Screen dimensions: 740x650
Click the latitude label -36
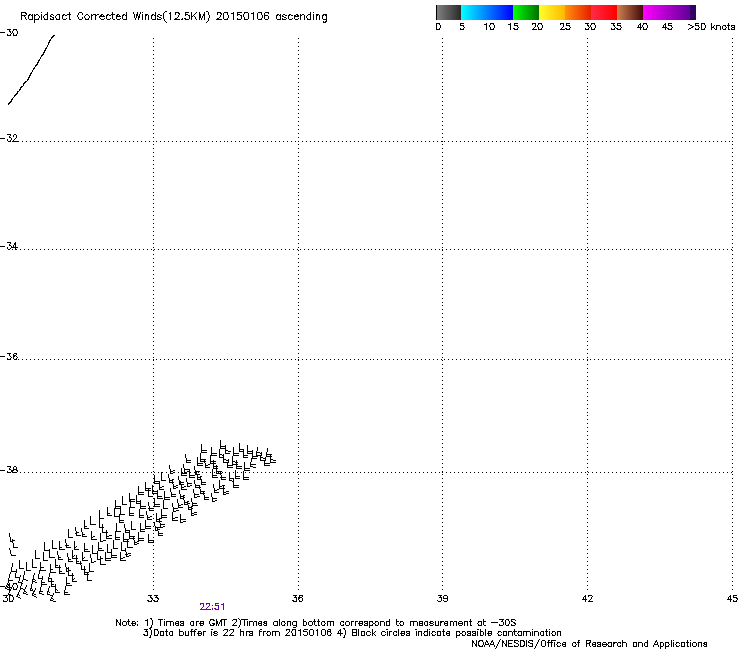pyautogui.click(x=9, y=356)
